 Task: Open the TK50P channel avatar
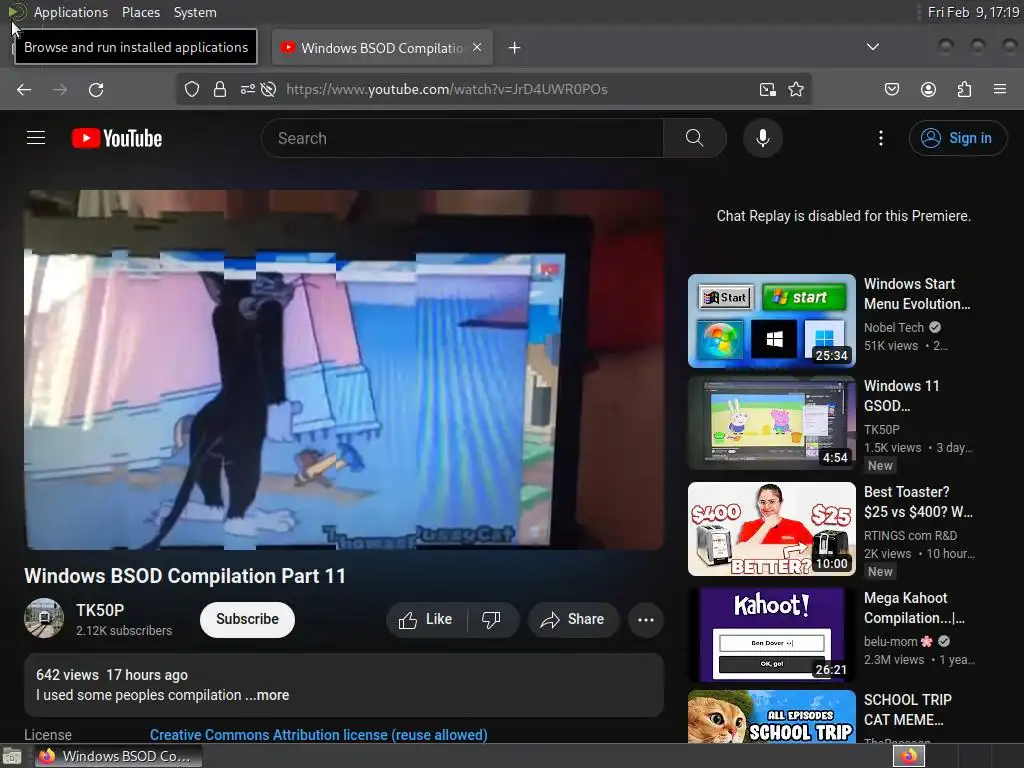click(44, 618)
